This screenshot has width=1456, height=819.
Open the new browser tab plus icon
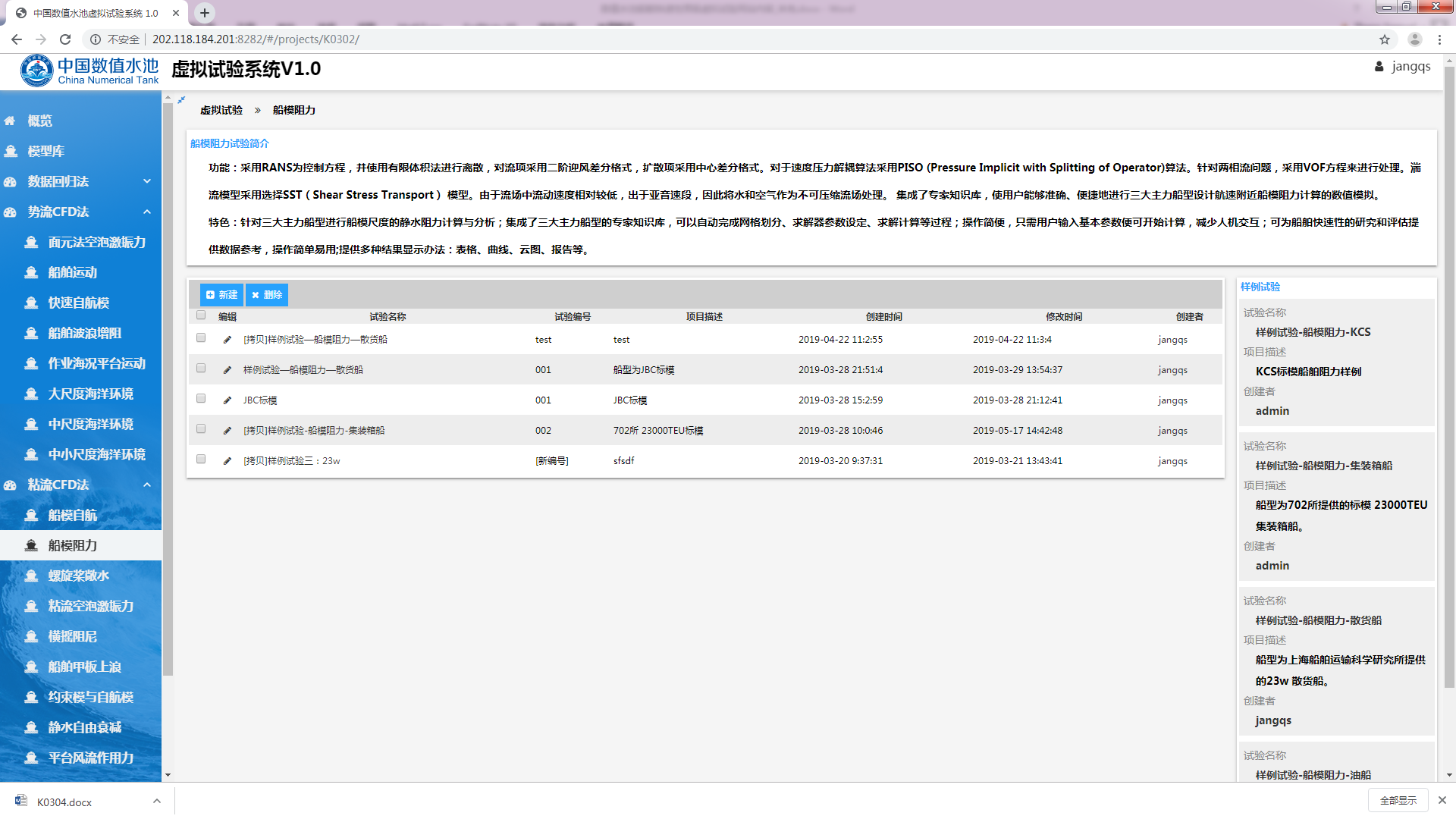(205, 13)
